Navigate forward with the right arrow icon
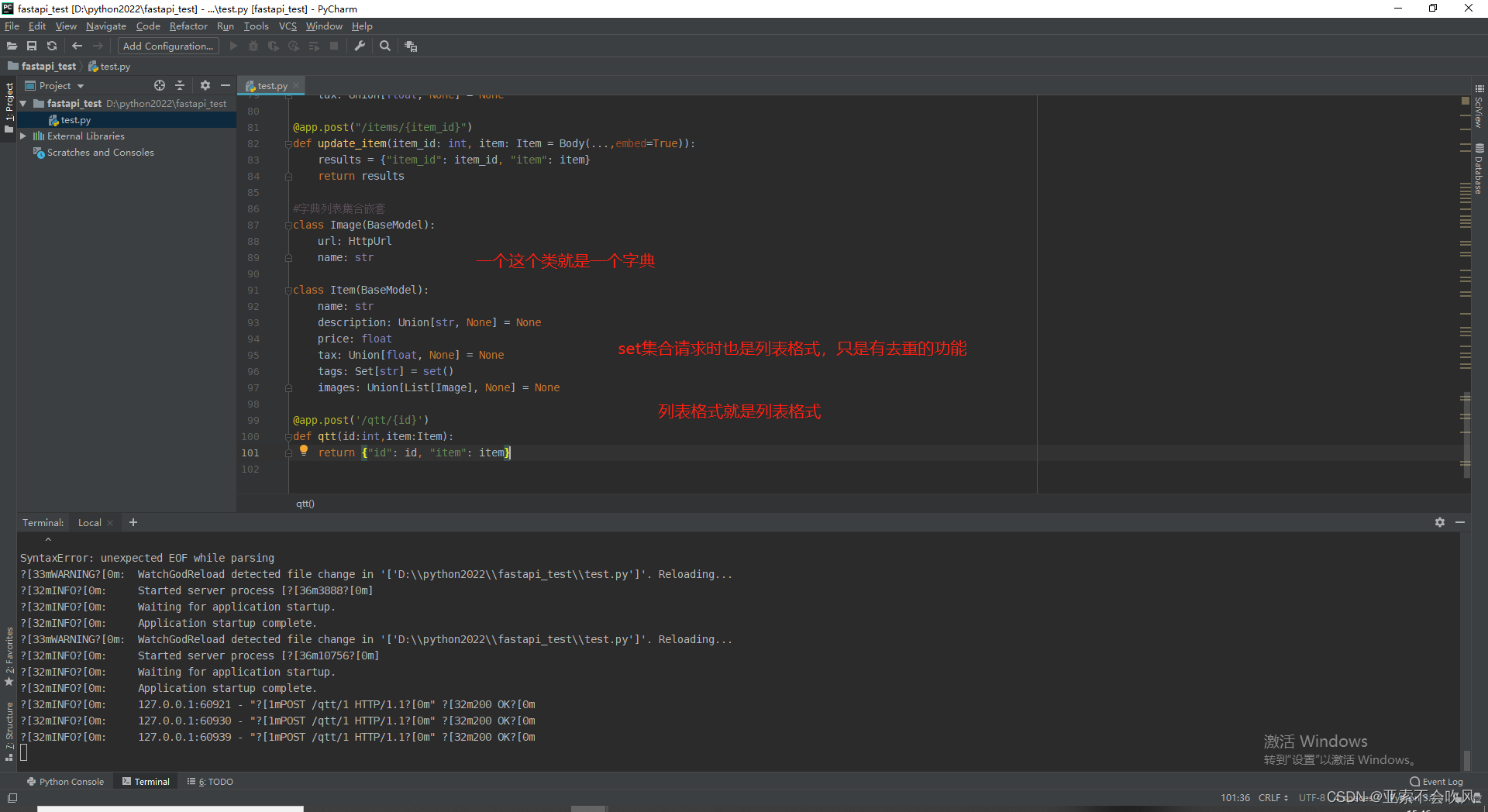 click(98, 46)
